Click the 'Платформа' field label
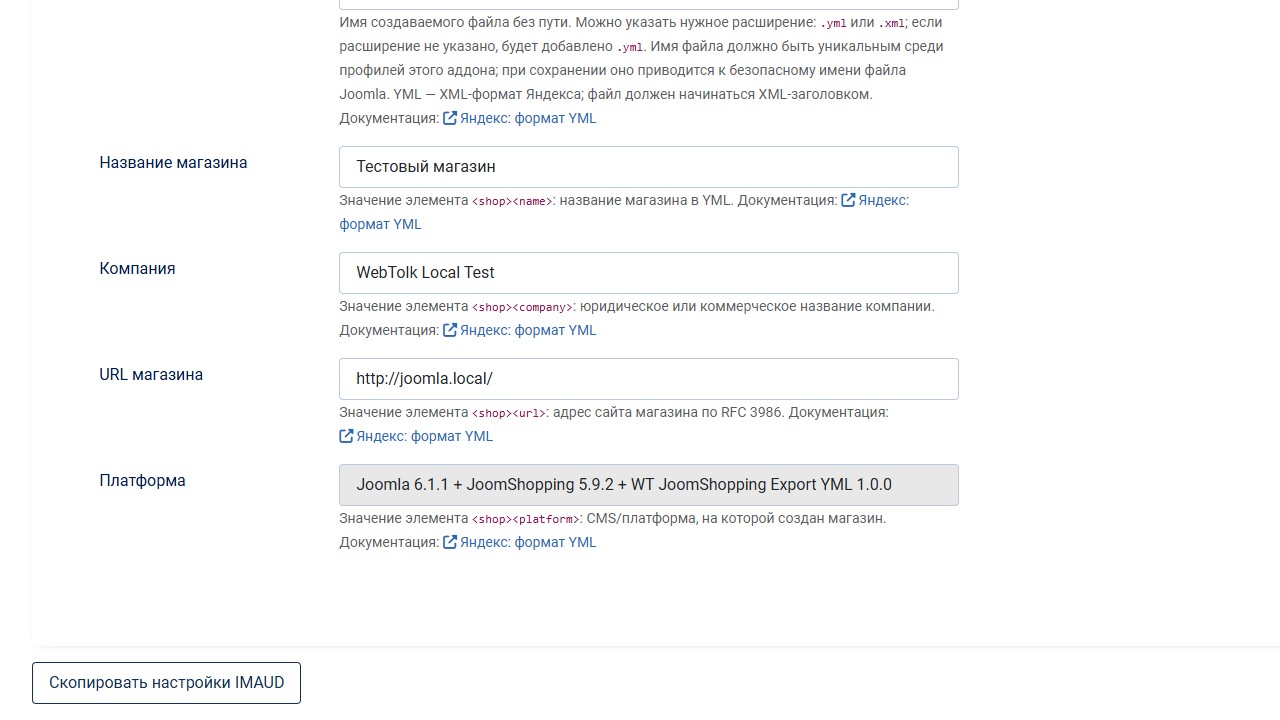The width and height of the screenshot is (1280, 720). 142,480
